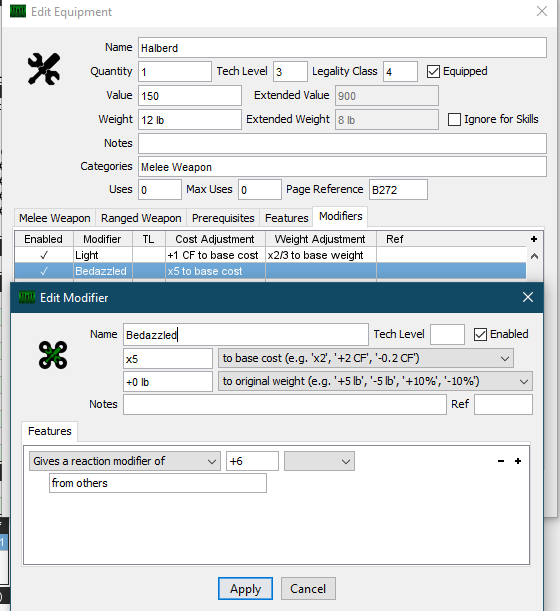Click the Weight Adjustment column header
Screen dimensions: 560x611
(x=320, y=239)
